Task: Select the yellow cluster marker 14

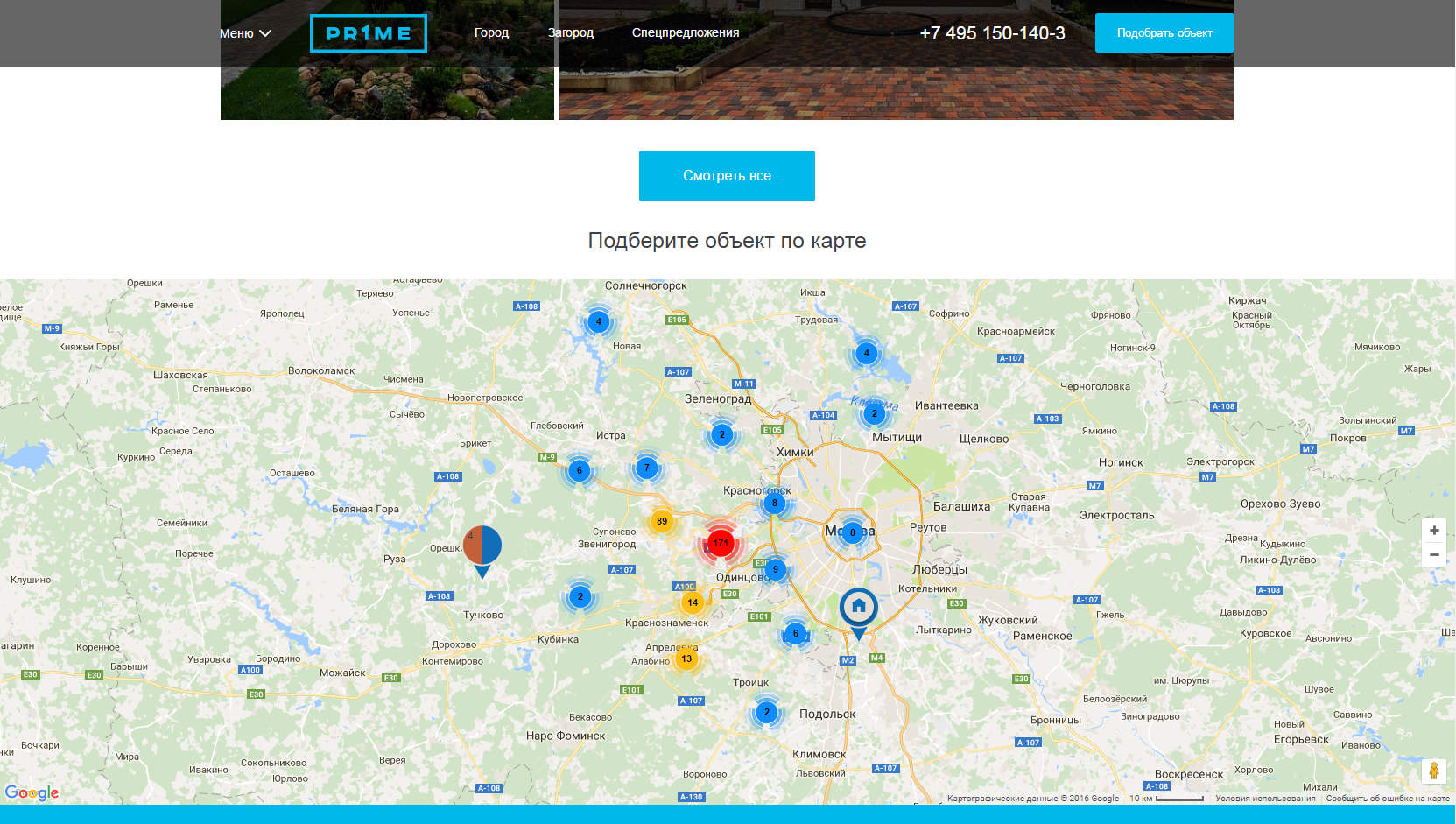Action: 693,602
